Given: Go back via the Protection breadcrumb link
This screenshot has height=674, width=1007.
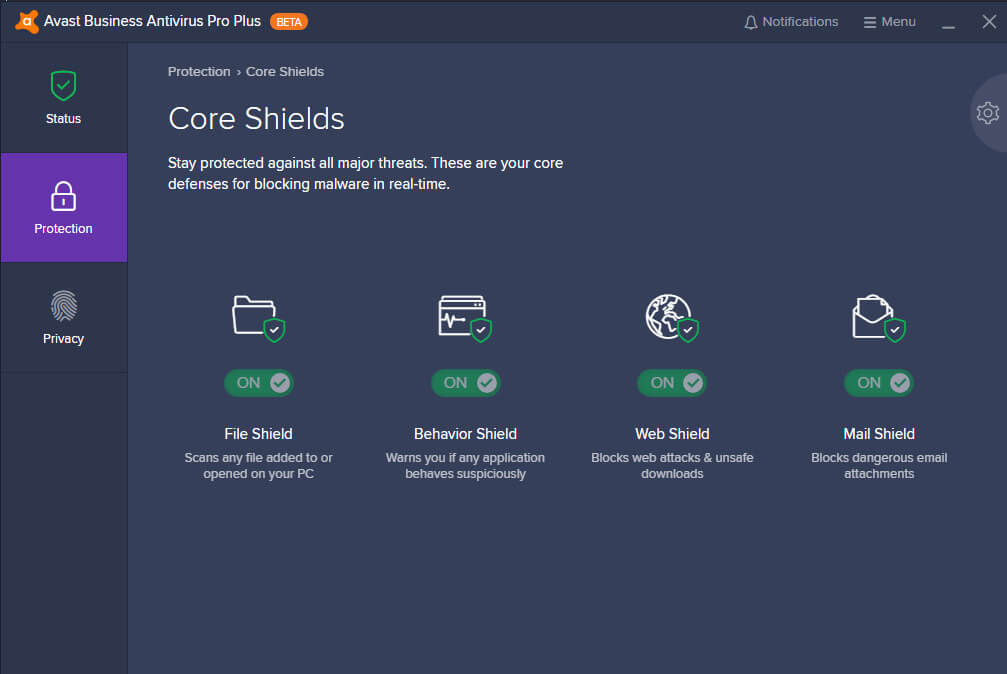Looking at the screenshot, I should pos(199,71).
